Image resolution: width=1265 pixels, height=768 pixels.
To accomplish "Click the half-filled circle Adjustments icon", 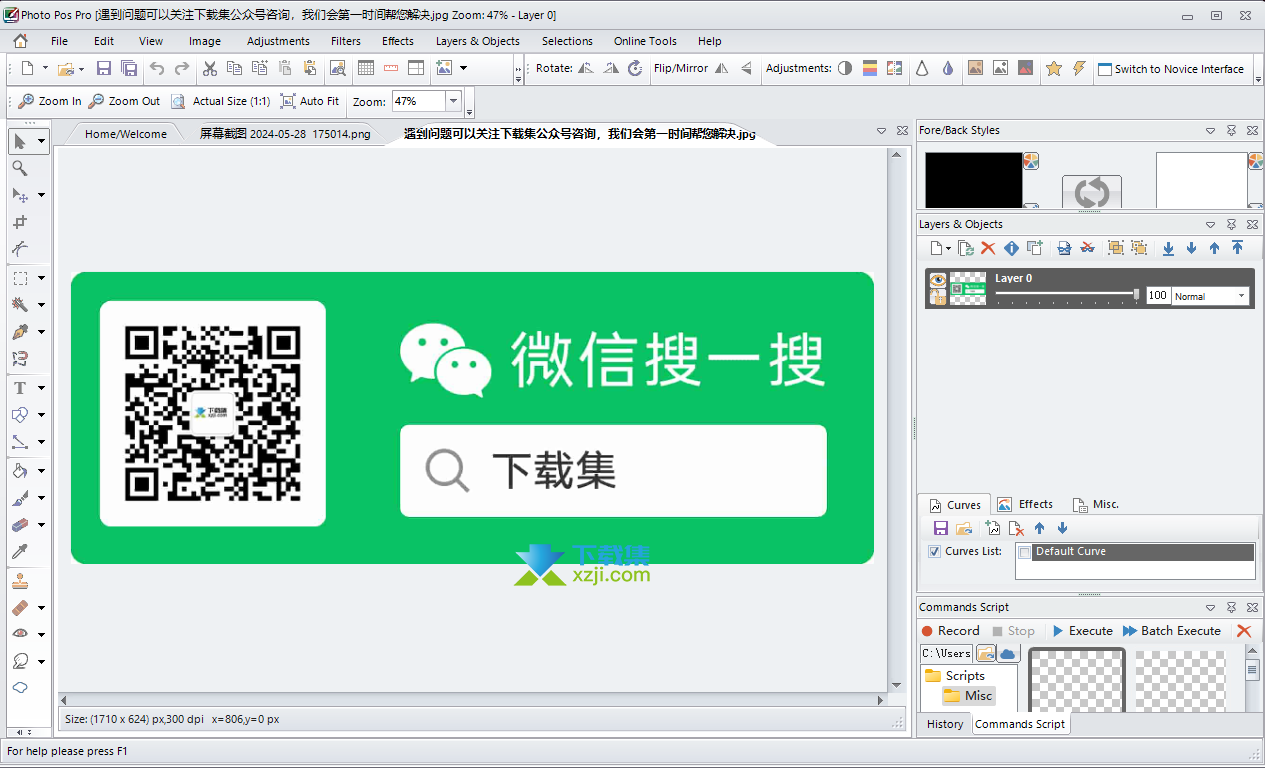I will (845, 68).
